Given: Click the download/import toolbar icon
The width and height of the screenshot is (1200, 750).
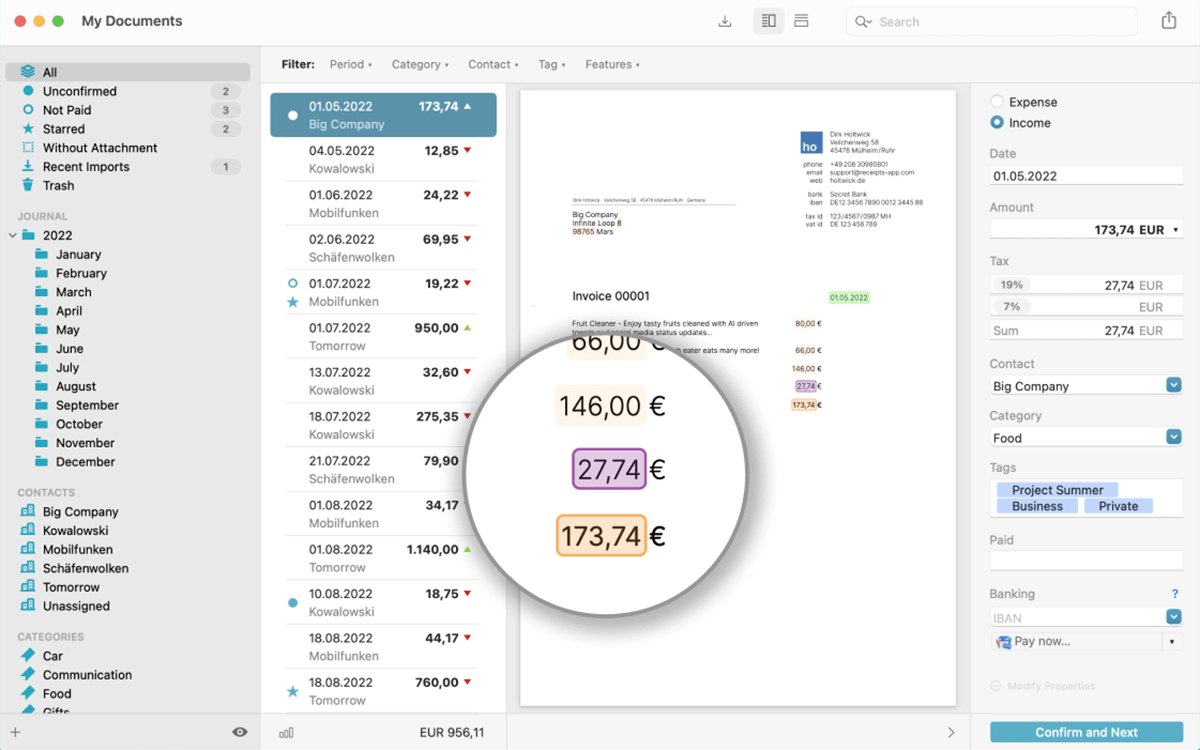Looking at the screenshot, I should 725,21.
